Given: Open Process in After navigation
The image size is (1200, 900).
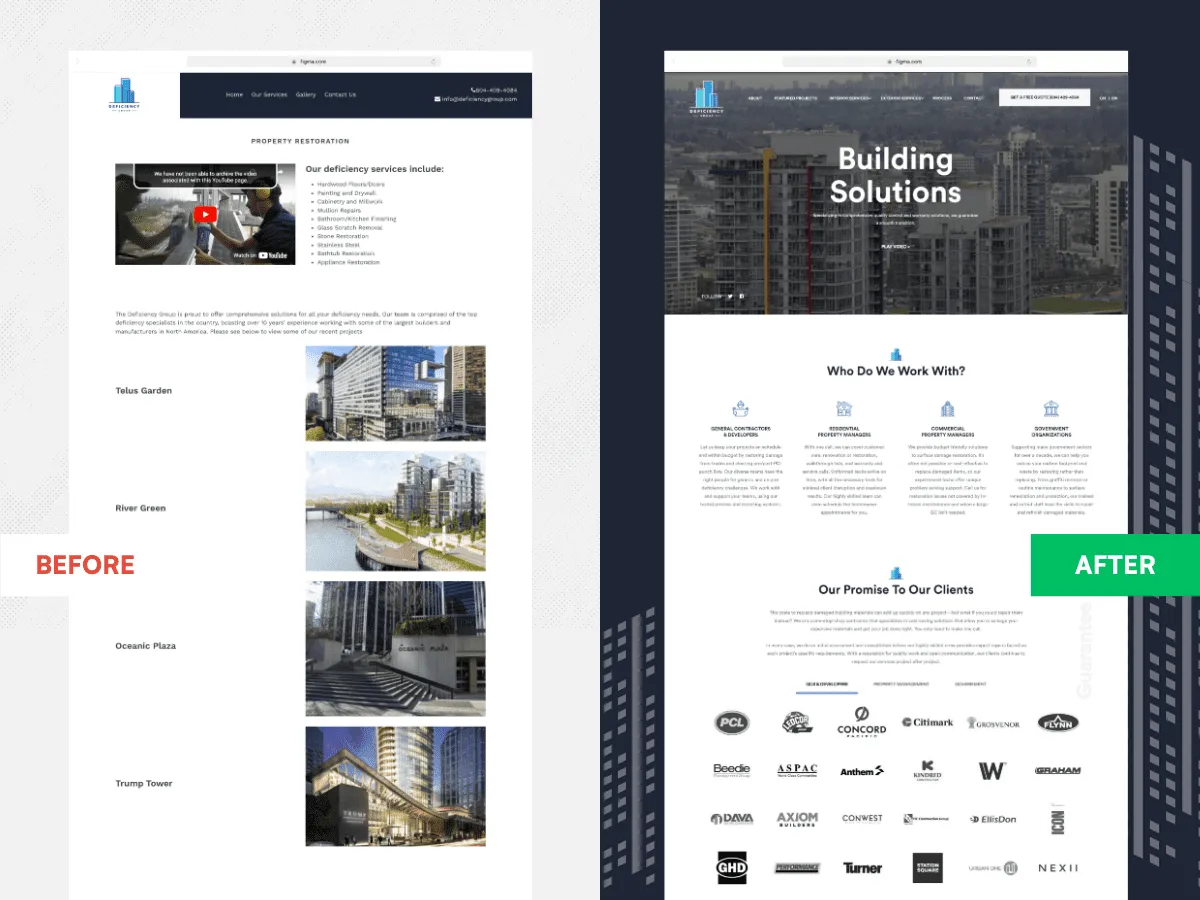Looking at the screenshot, I should click(x=942, y=98).
